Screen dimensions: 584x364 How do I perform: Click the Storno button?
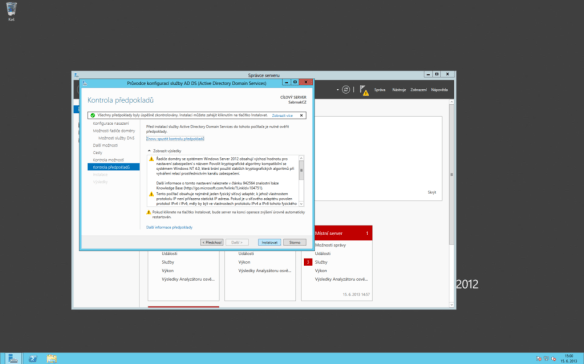(295, 243)
